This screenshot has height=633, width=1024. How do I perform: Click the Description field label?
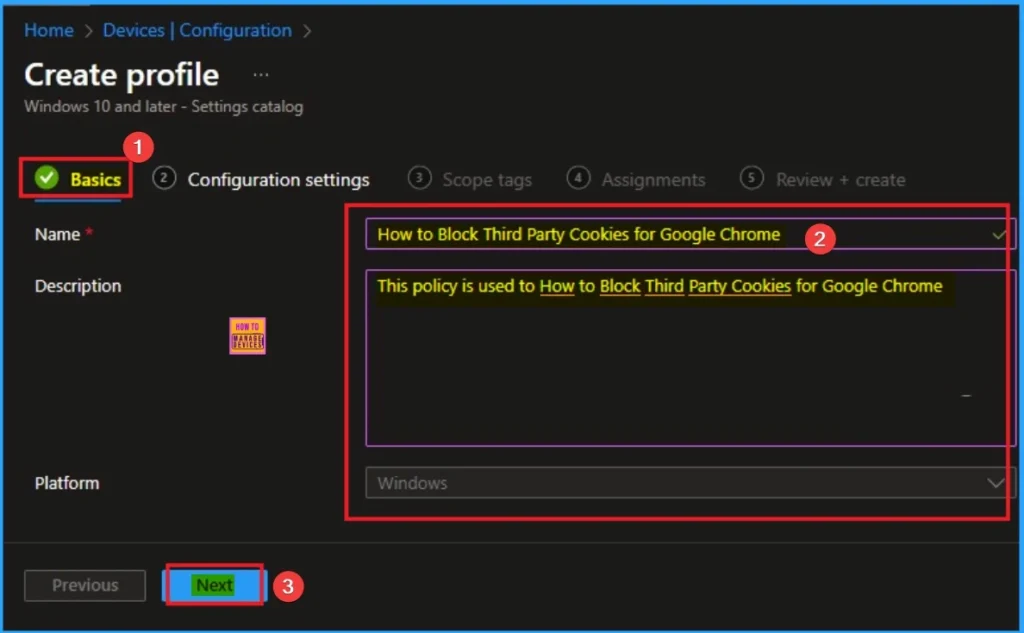78,286
